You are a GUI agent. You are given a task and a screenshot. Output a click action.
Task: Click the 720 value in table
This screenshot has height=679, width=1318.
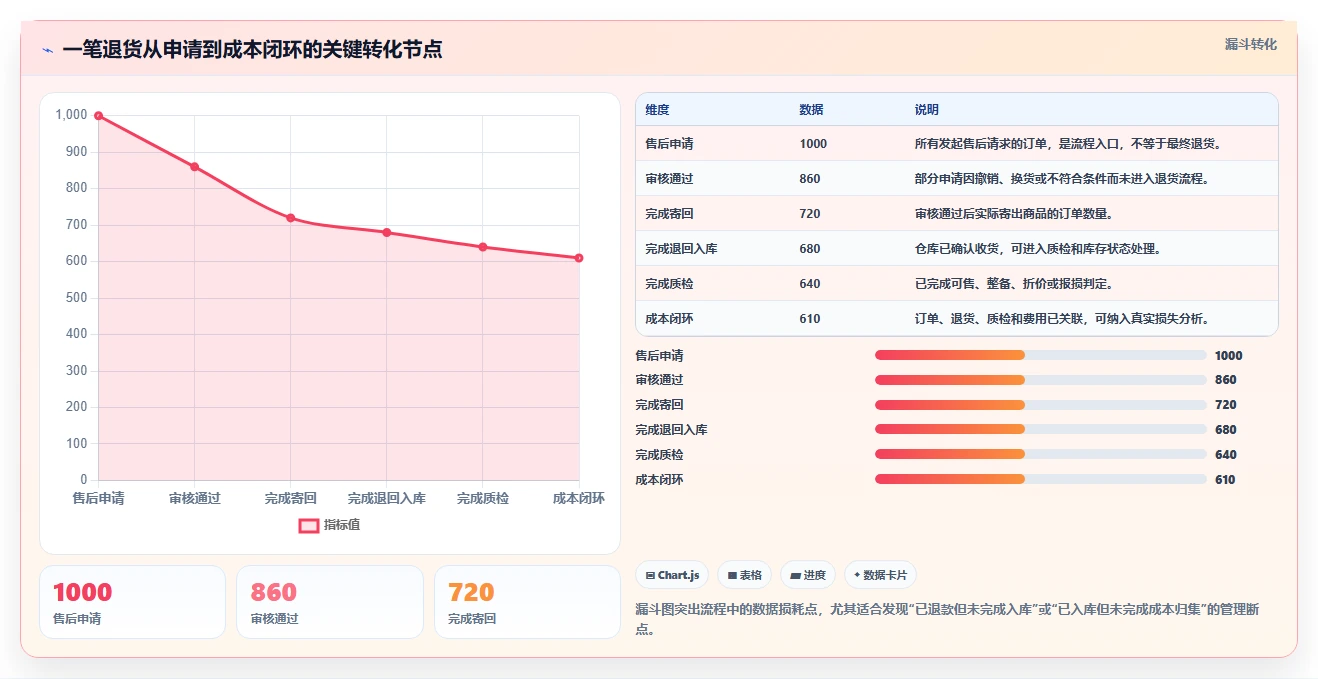[809, 214]
